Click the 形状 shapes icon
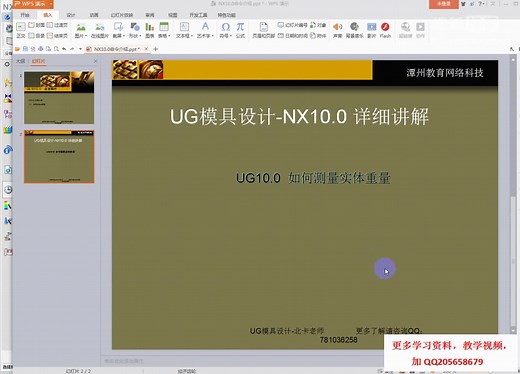 coord(135,27)
